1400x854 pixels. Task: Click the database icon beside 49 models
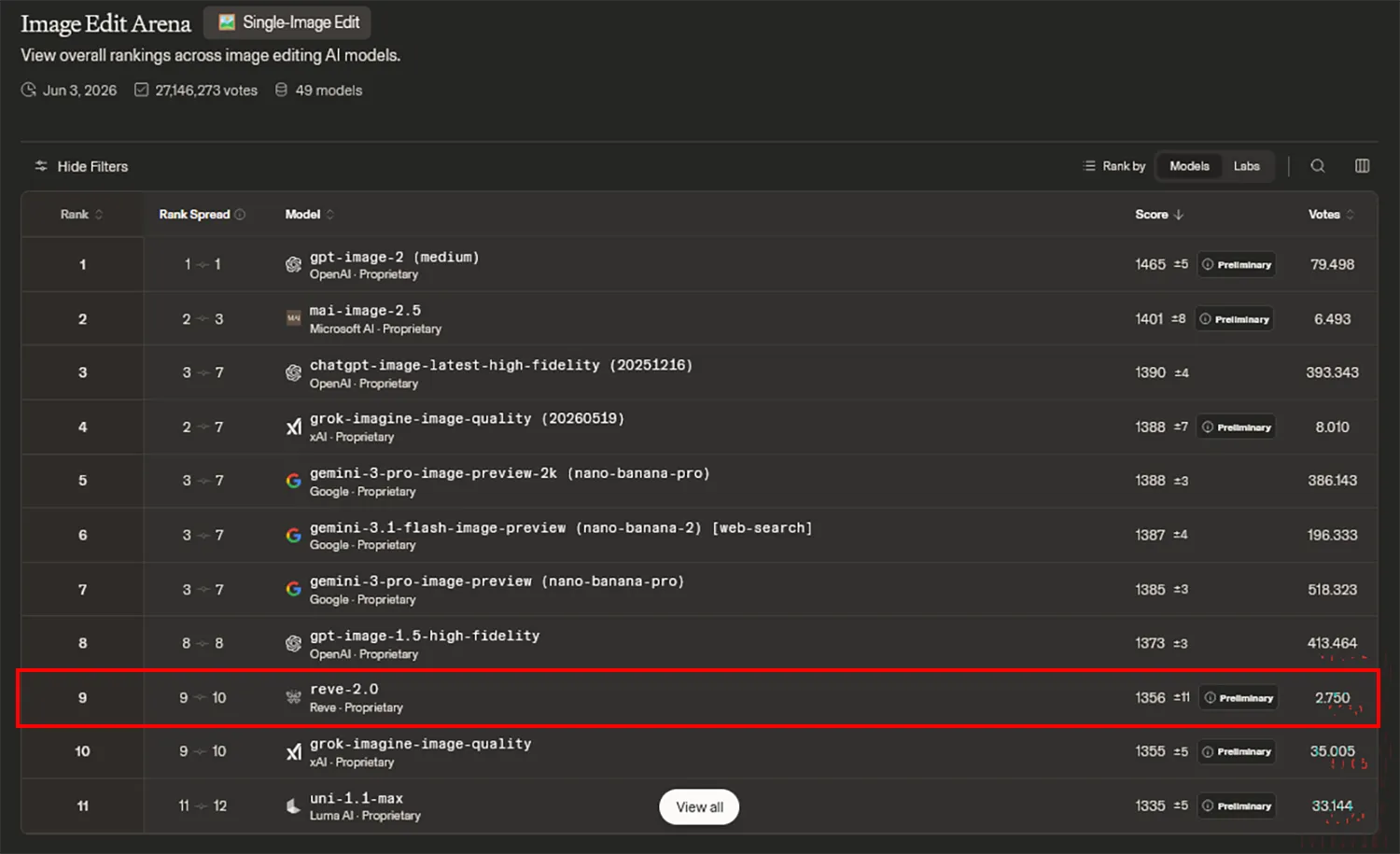281,90
